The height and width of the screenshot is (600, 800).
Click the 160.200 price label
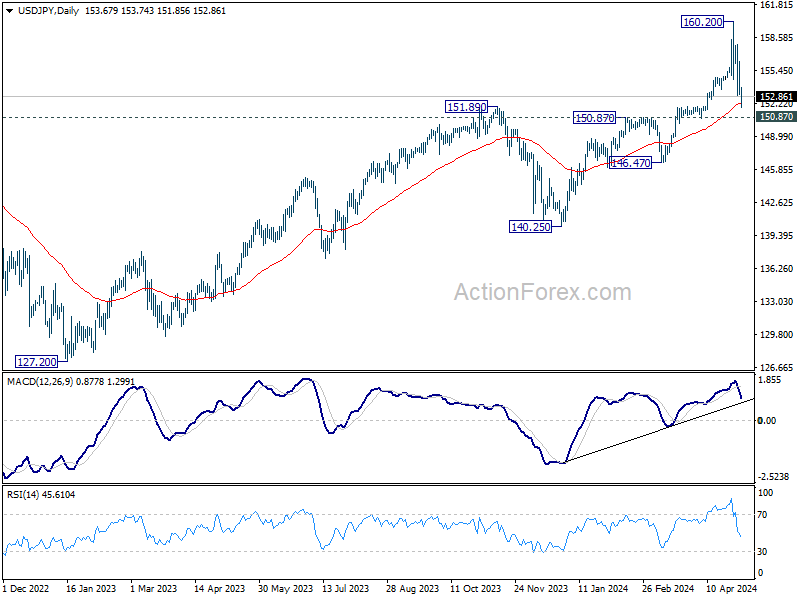pos(703,22)
